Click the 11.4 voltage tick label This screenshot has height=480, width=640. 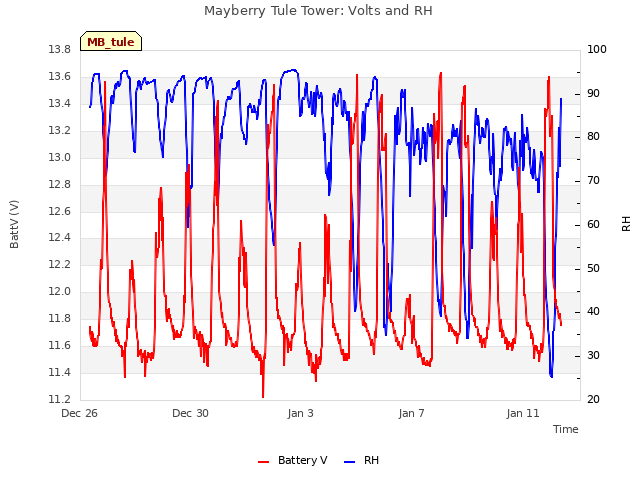click(60, 373)
